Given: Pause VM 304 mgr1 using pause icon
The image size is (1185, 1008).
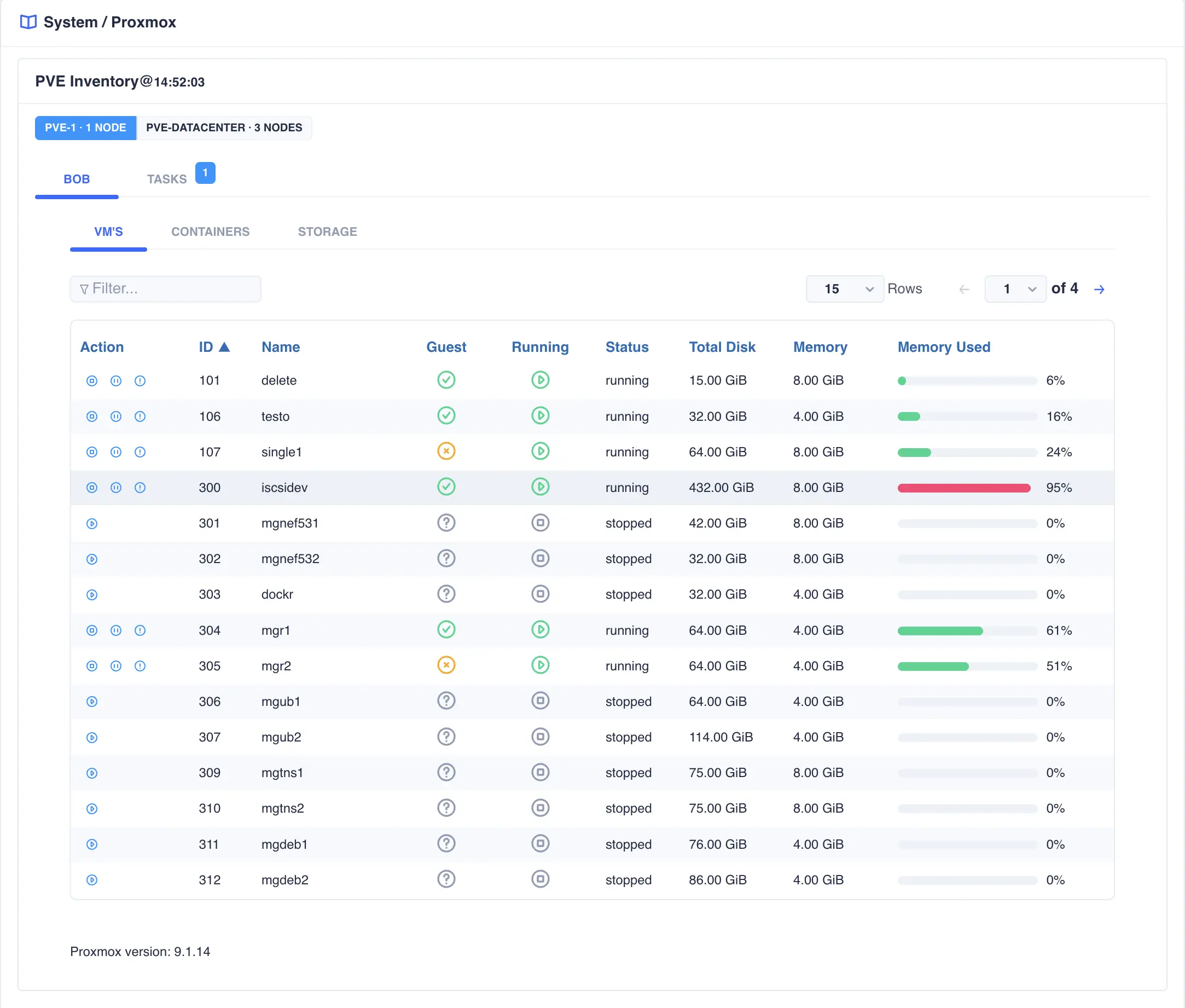Looking at the screenshot, I should 116,630.
